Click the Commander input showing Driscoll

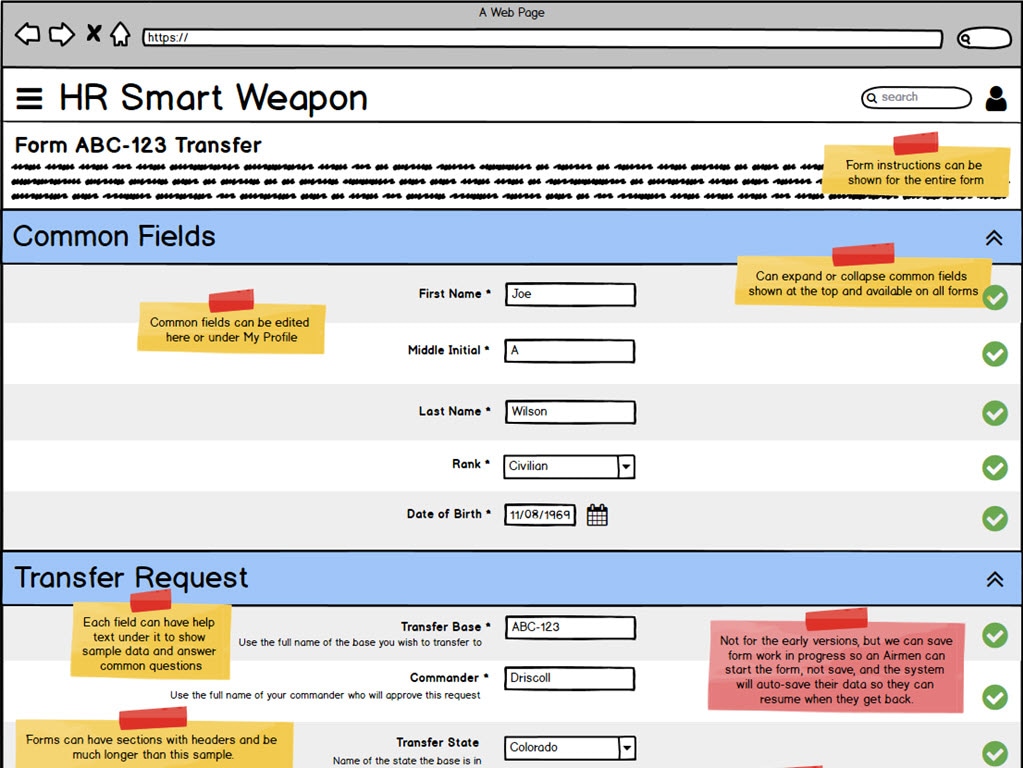(568, 678)
